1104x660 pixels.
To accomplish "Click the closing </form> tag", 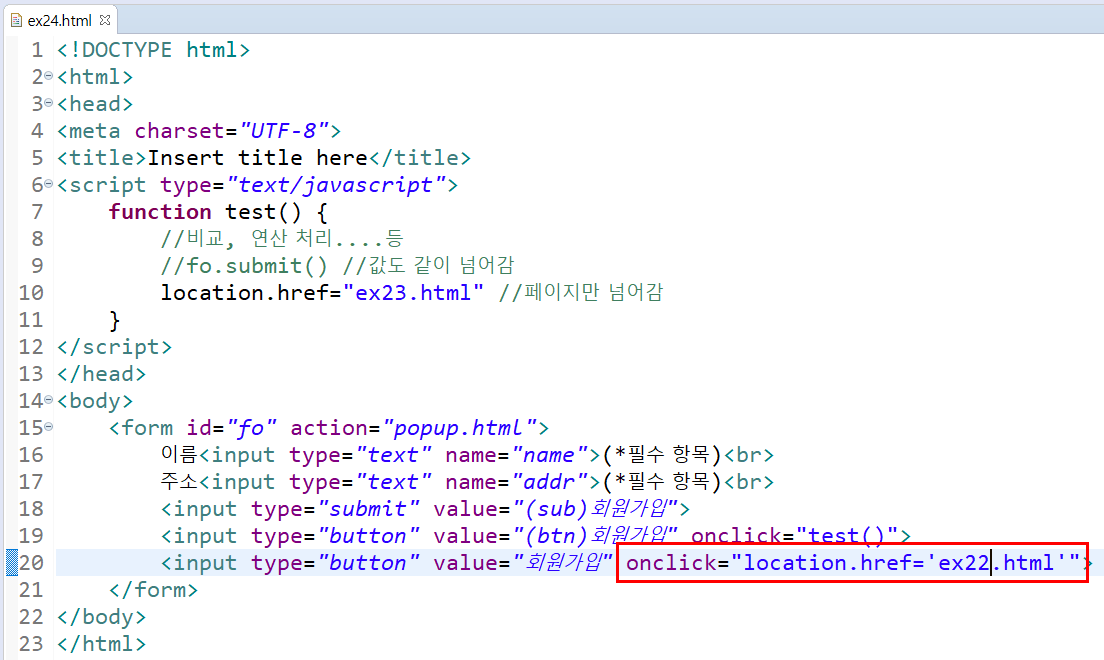I will 153,590.
